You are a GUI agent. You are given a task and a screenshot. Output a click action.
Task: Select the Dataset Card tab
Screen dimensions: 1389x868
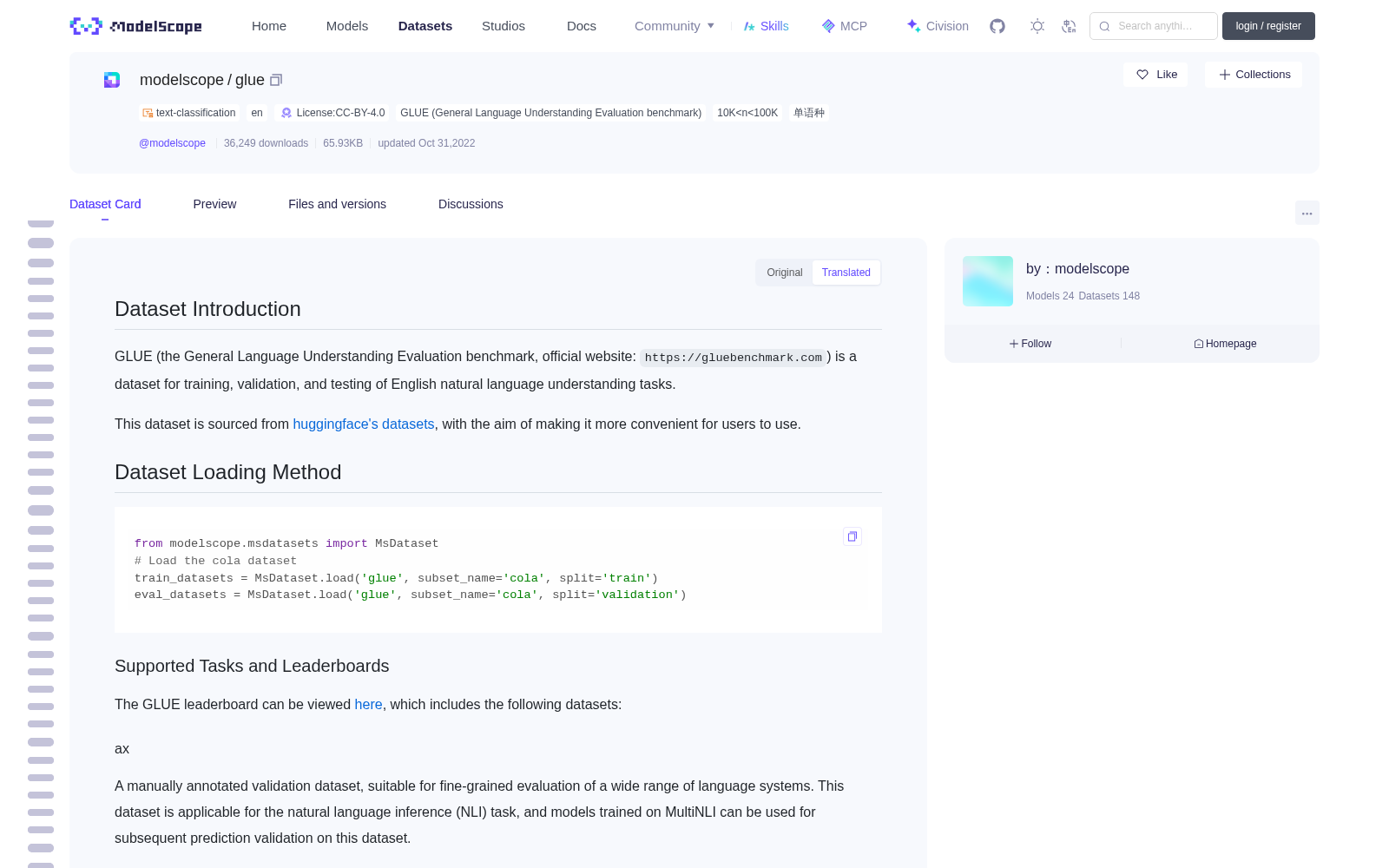105,204
